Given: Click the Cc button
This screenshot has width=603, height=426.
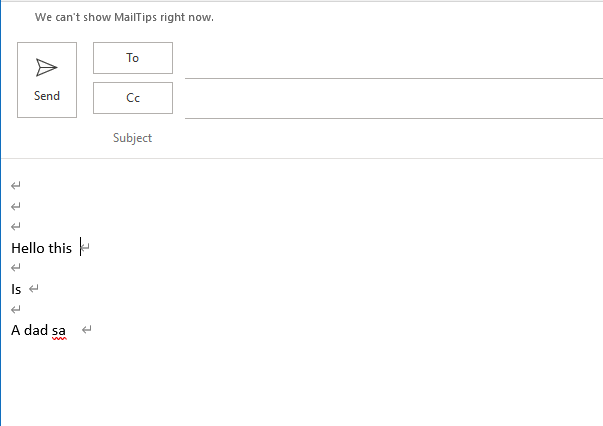Looking at the screenshot, I should click(133, 98).
